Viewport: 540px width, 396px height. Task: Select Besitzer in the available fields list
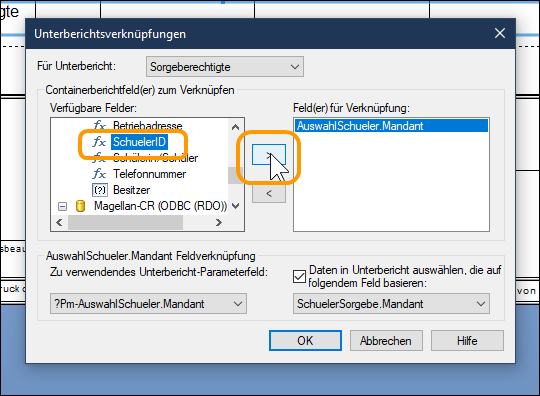131,190
